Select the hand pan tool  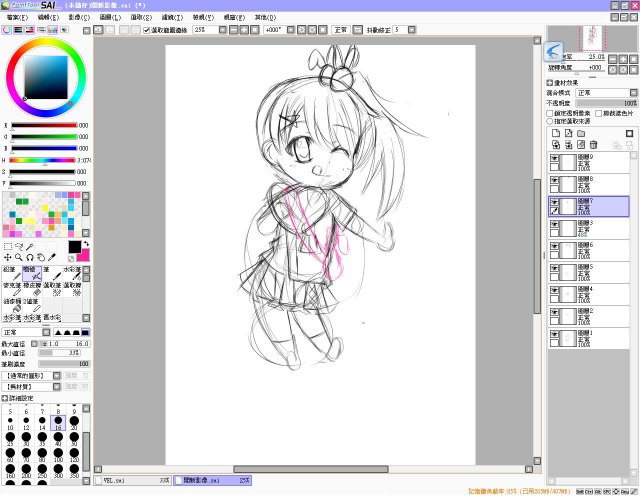[41, 257]
